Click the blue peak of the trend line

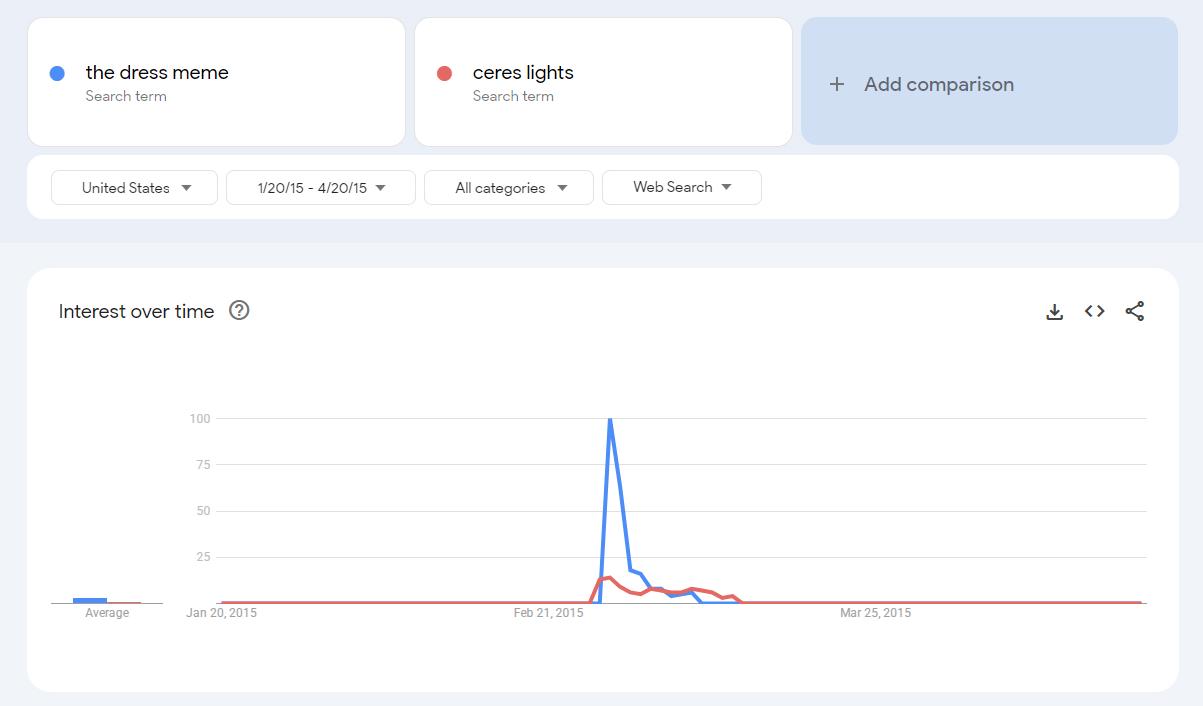tap(610, 420)
